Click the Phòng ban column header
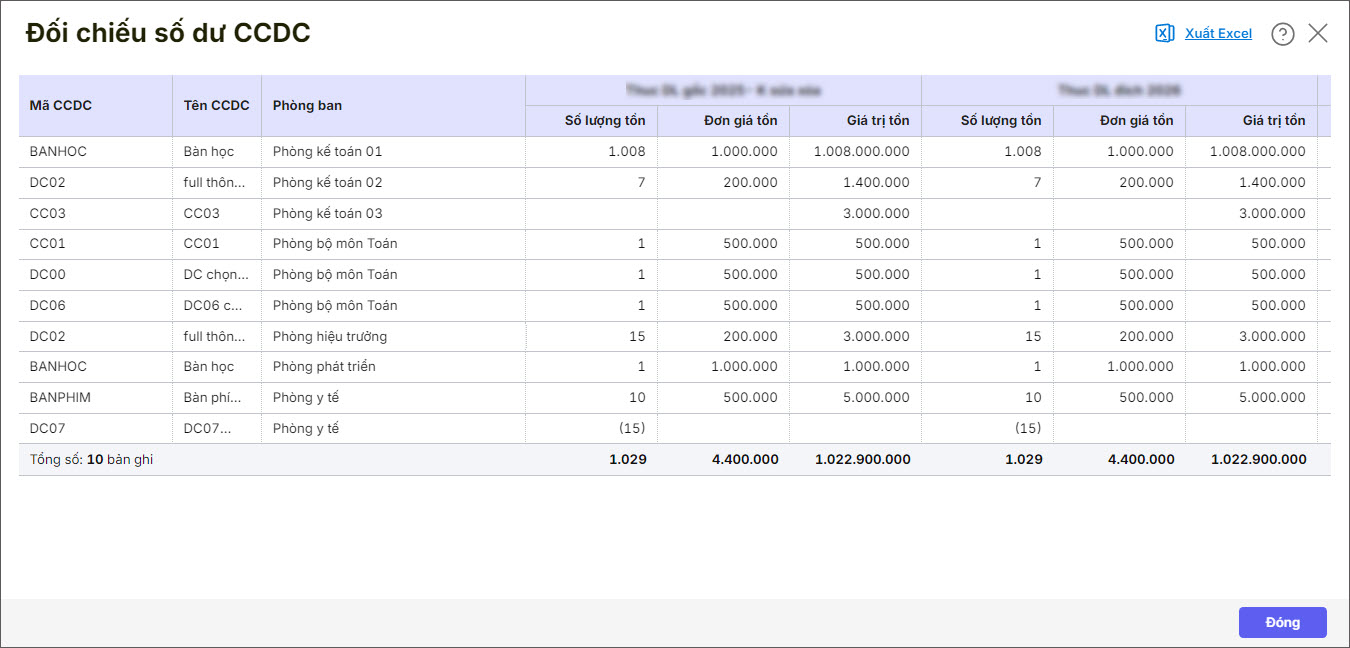The height and width of the screenshot is (648, 1350). coord(307,105)
